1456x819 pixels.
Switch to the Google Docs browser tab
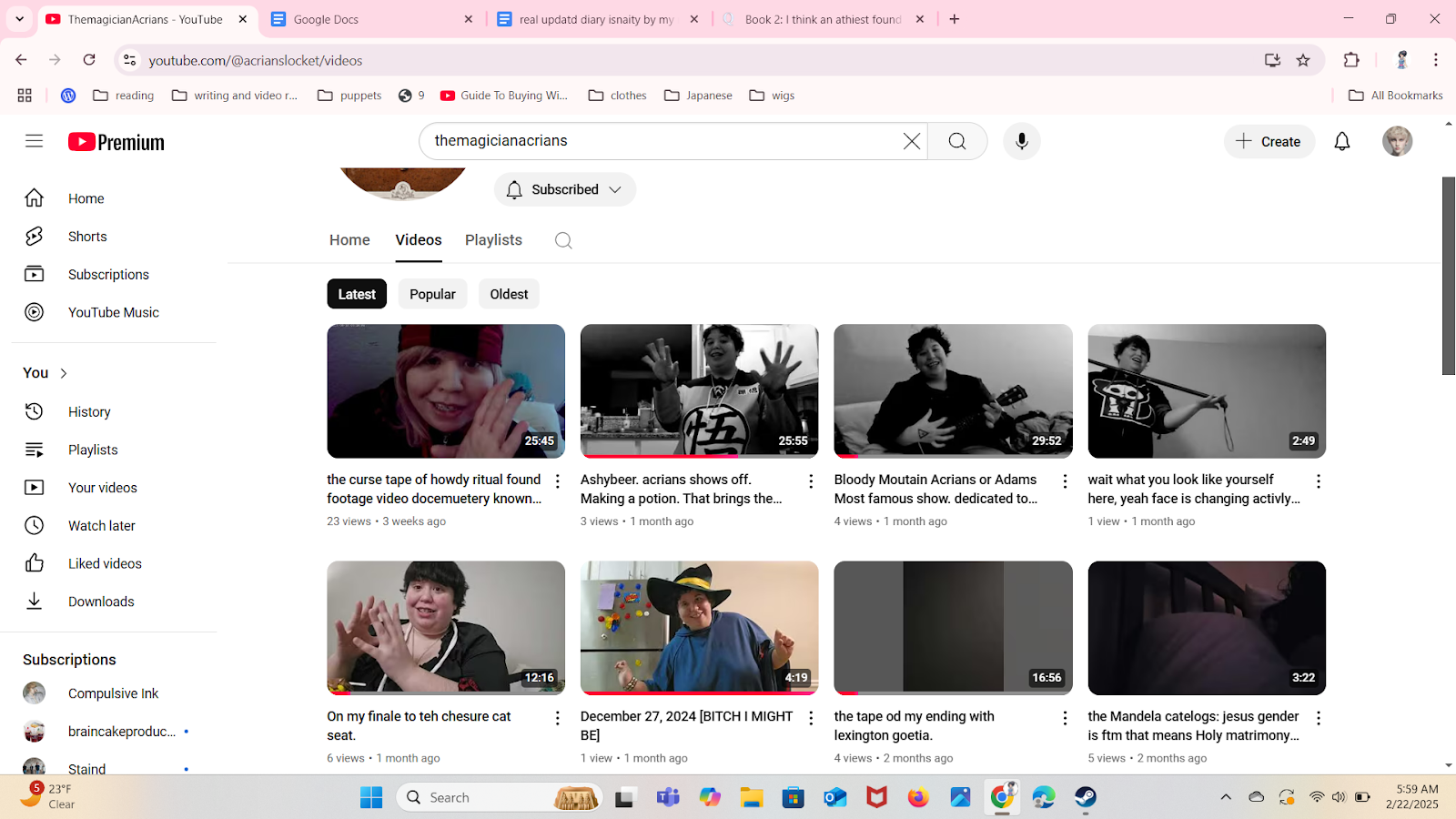pyautogui.click(x=371, y=19)
